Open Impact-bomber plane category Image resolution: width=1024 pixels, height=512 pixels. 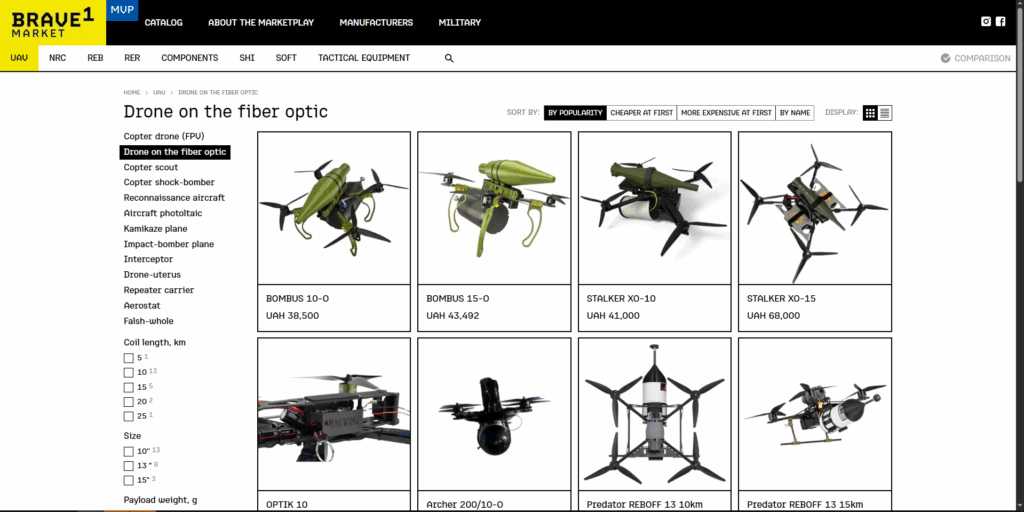coord(169,244)
